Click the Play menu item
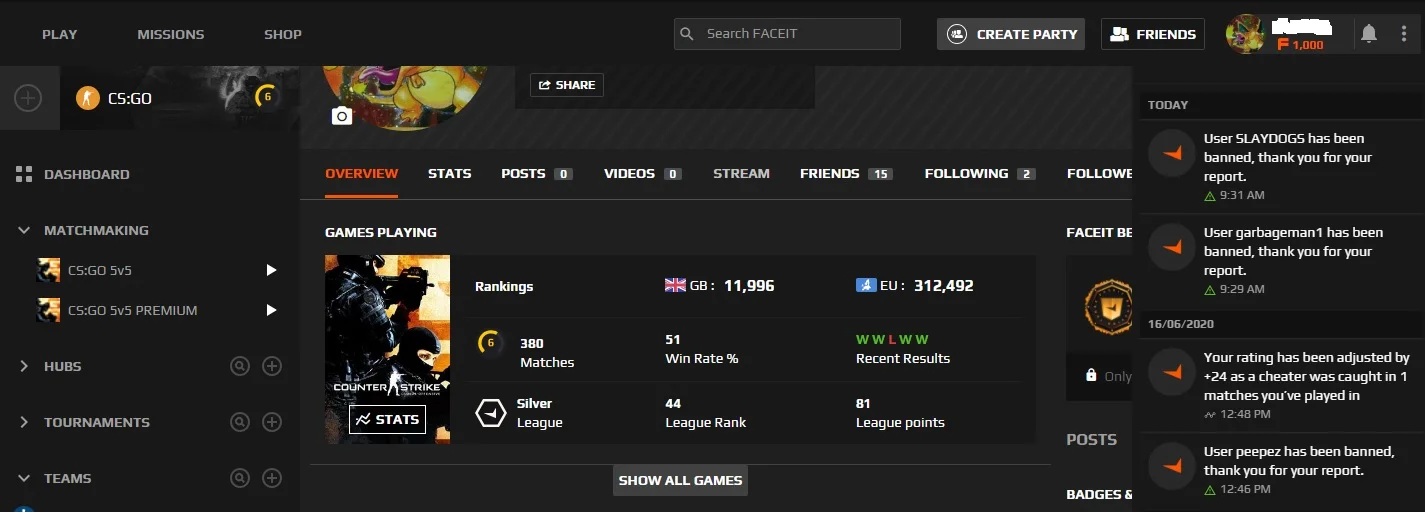Screen dimensions: 1425x512 [x=60, y=34]
